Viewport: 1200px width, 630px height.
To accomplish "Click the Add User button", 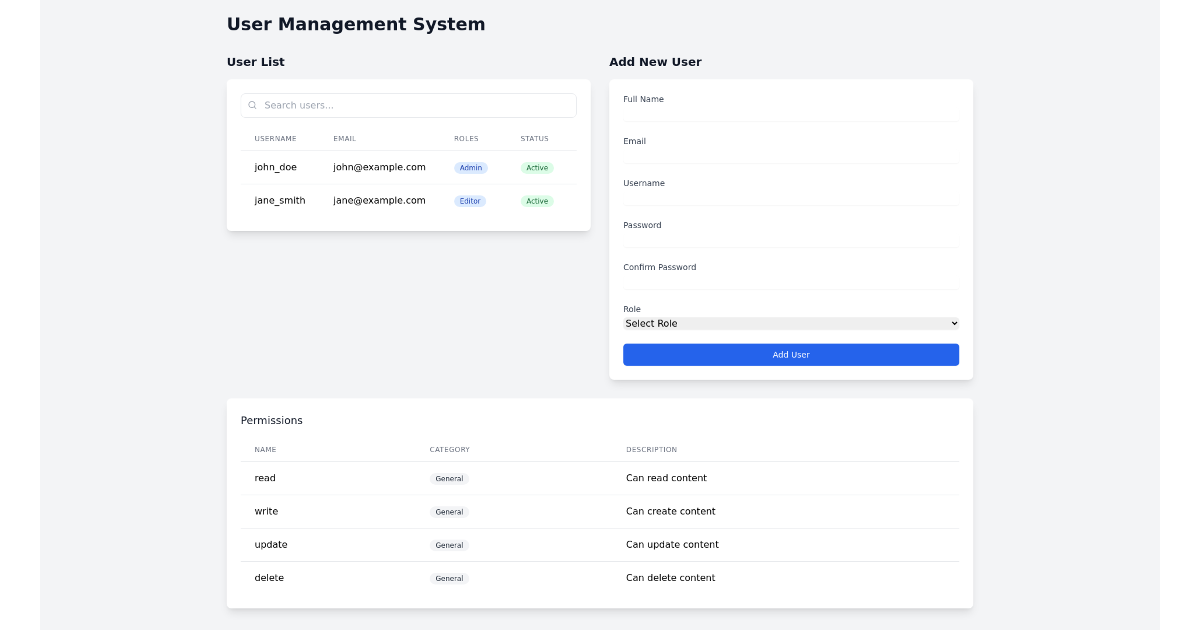I will click(790, 354).
